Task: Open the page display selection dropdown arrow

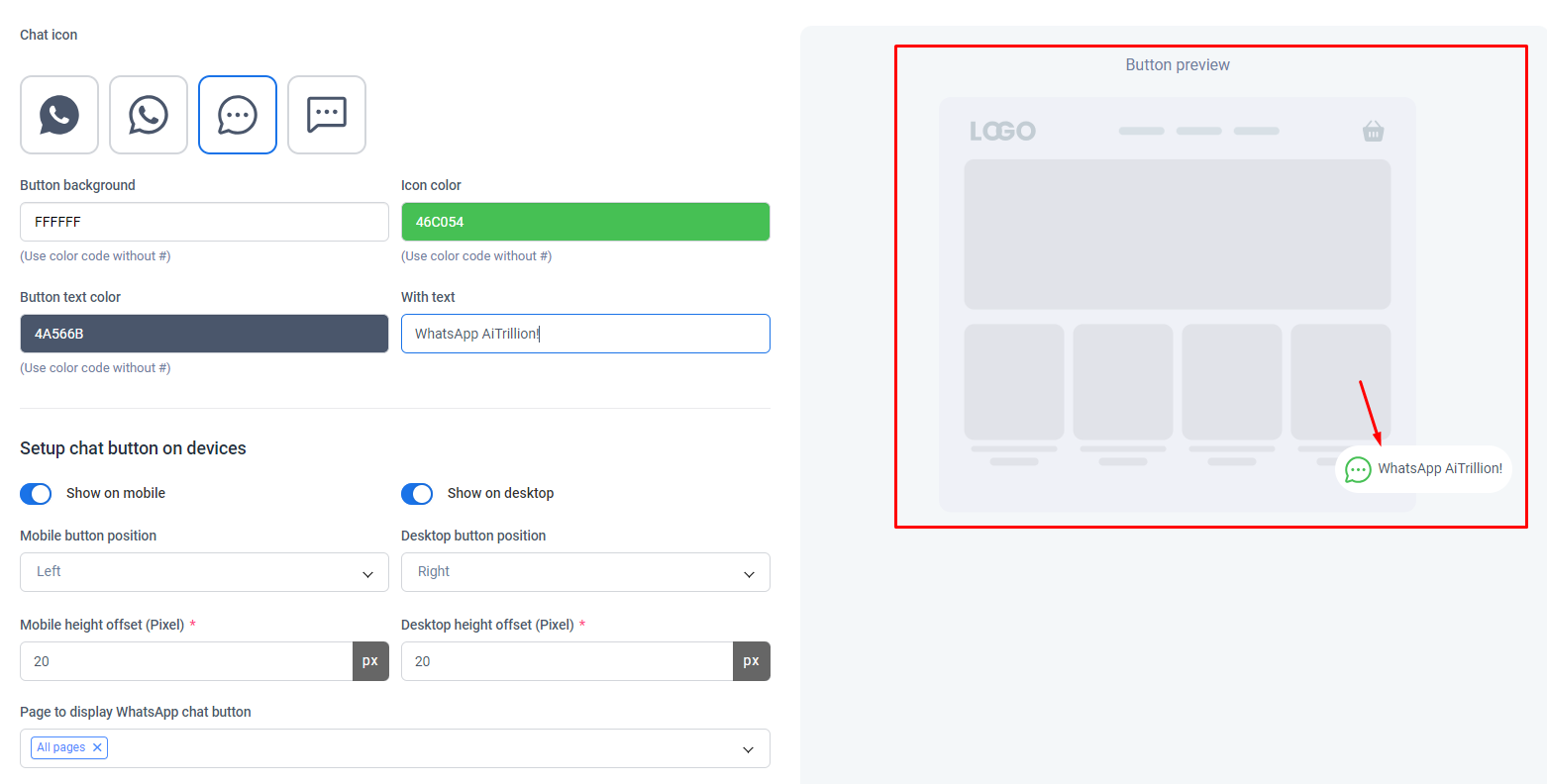Action: coord(748,749)
